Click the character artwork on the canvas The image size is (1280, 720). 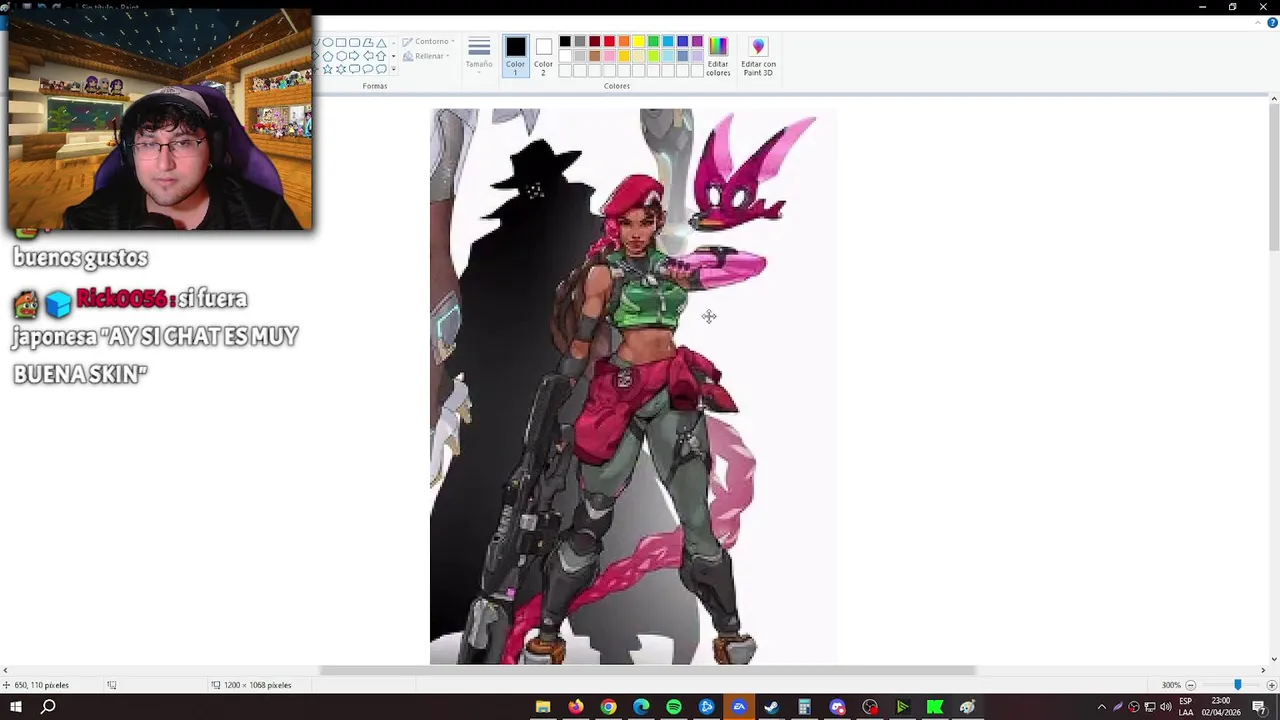(633, 386)
